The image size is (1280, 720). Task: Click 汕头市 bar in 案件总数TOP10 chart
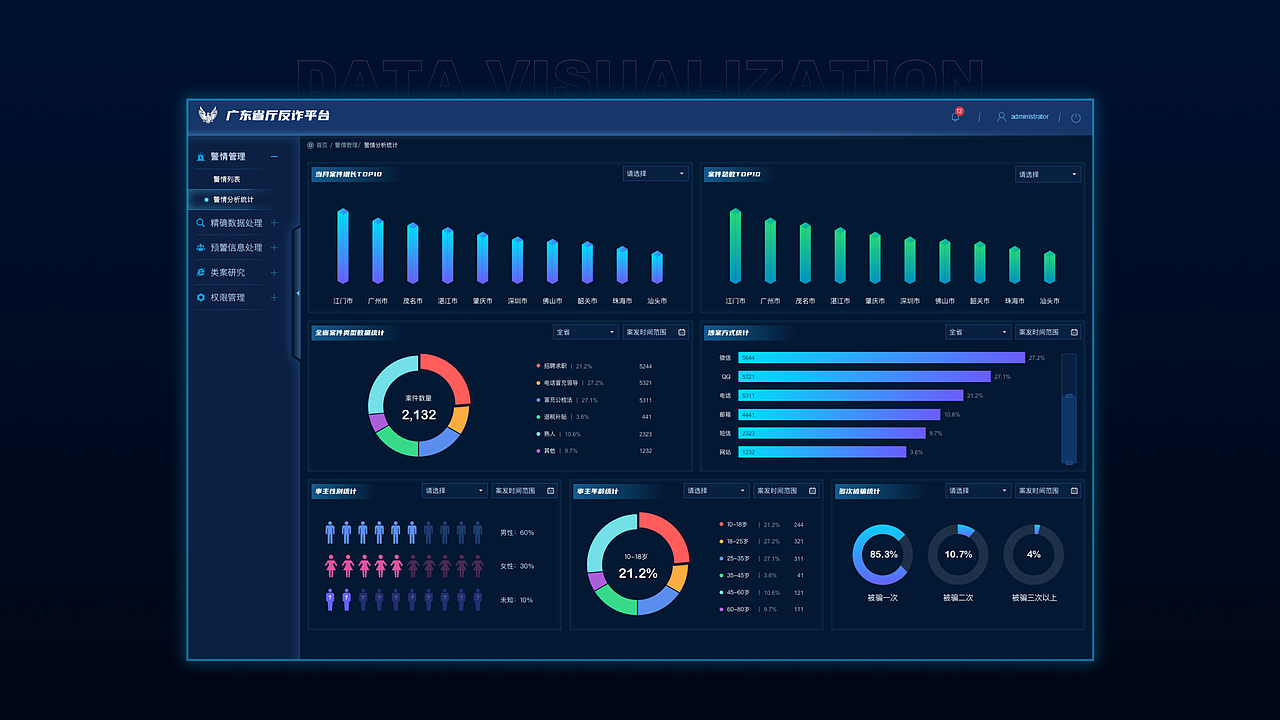pos(1049,268)
